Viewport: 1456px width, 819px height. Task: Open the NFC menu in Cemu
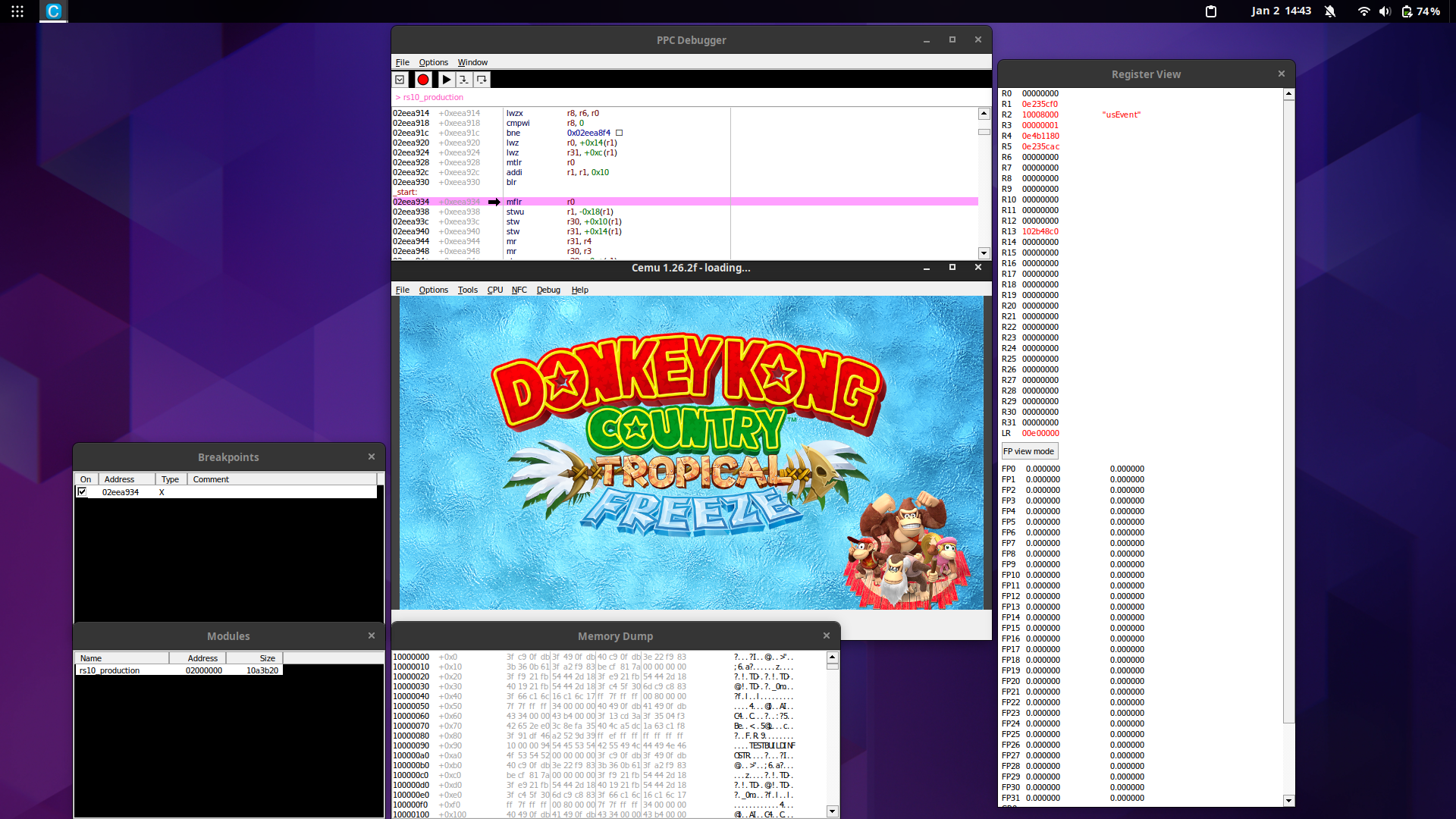[519, 290]
